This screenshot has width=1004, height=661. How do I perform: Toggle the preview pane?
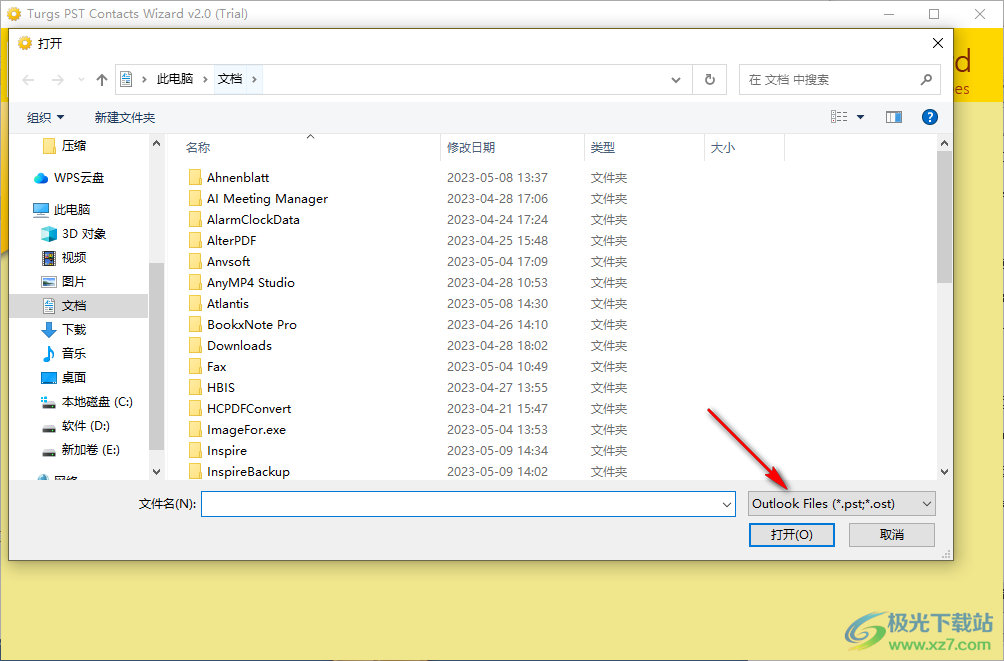(894, 117)
